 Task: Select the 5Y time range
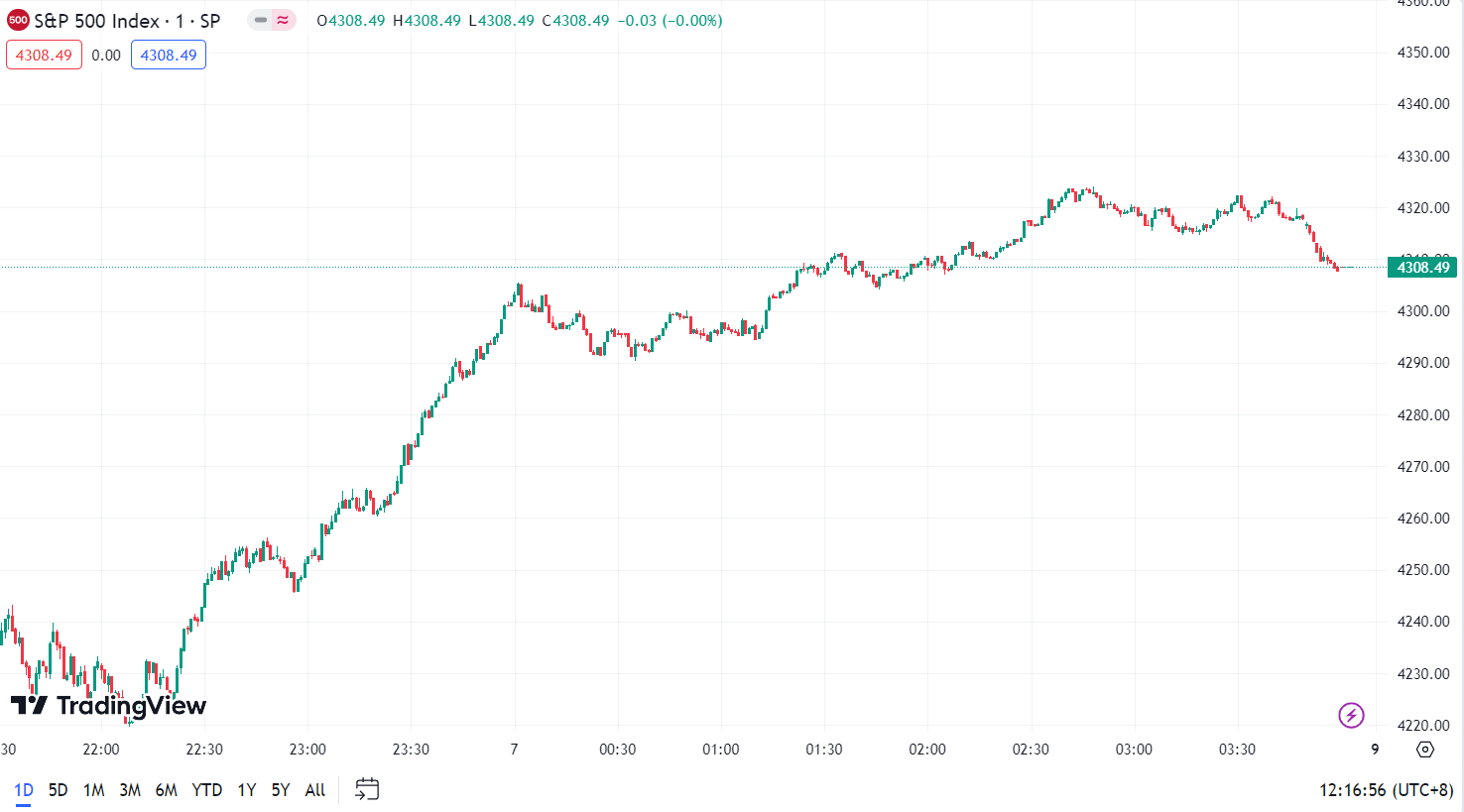[281, 790]
